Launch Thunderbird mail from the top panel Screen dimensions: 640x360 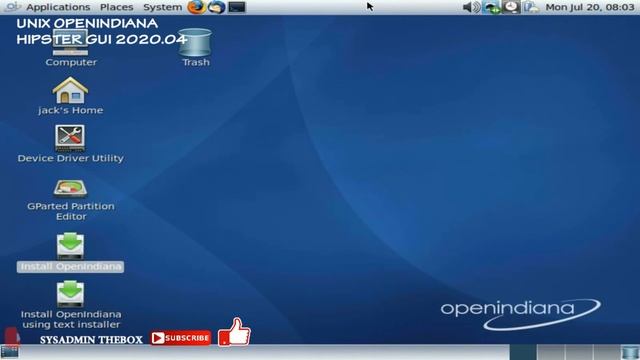[x=216, y=7]
